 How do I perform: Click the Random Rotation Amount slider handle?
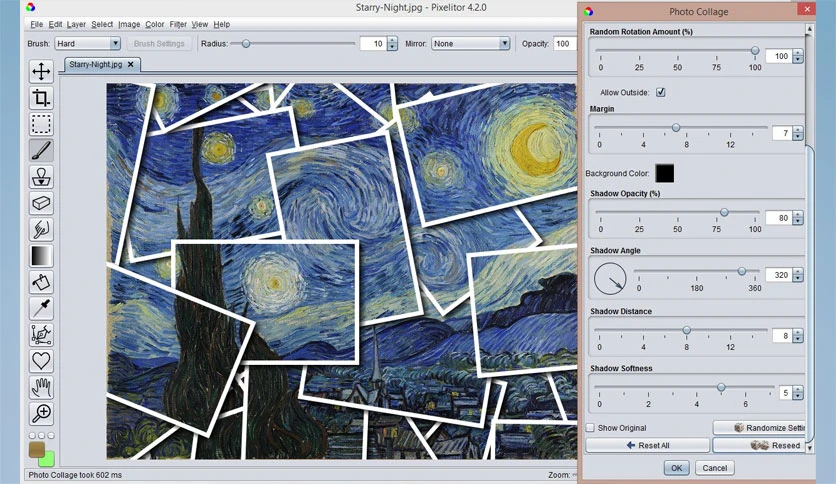(755, 51)
